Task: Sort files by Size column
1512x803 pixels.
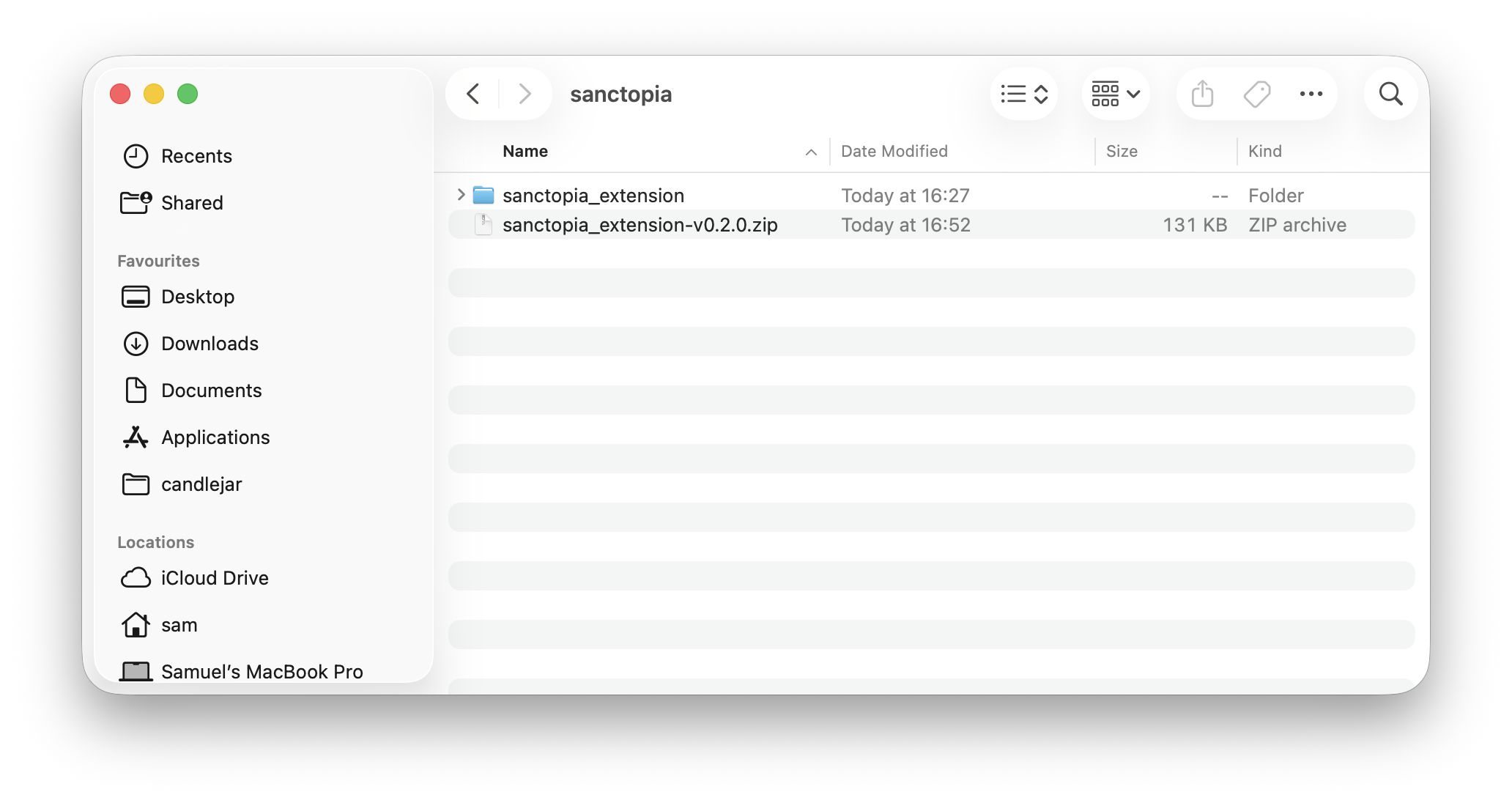Action: click(x=1122, y=151)
